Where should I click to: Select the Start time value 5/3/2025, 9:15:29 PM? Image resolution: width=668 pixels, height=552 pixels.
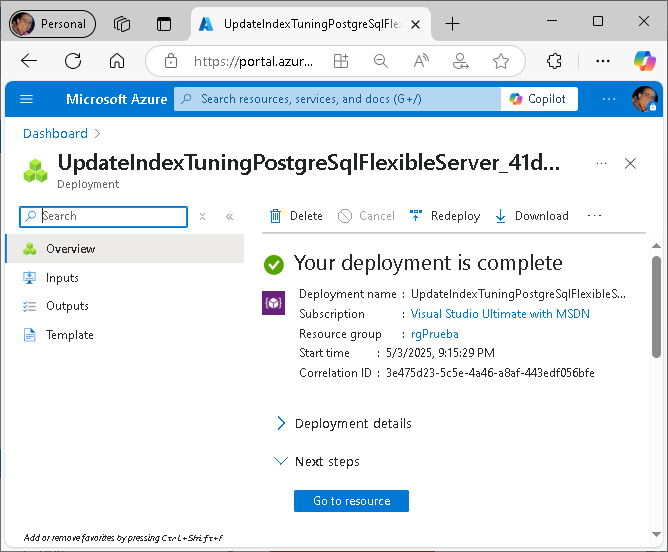pyautogui.click(x=441, y=353)
